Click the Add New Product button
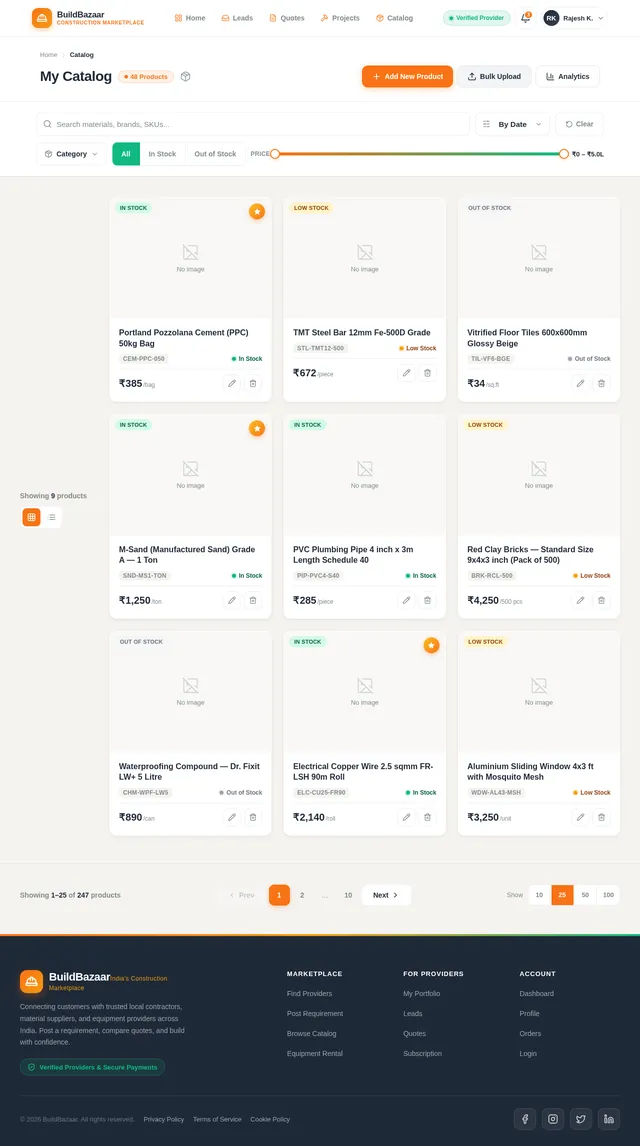Viewport: 640px width, 1146px height. pyautogui.click(x=407, y=77)
